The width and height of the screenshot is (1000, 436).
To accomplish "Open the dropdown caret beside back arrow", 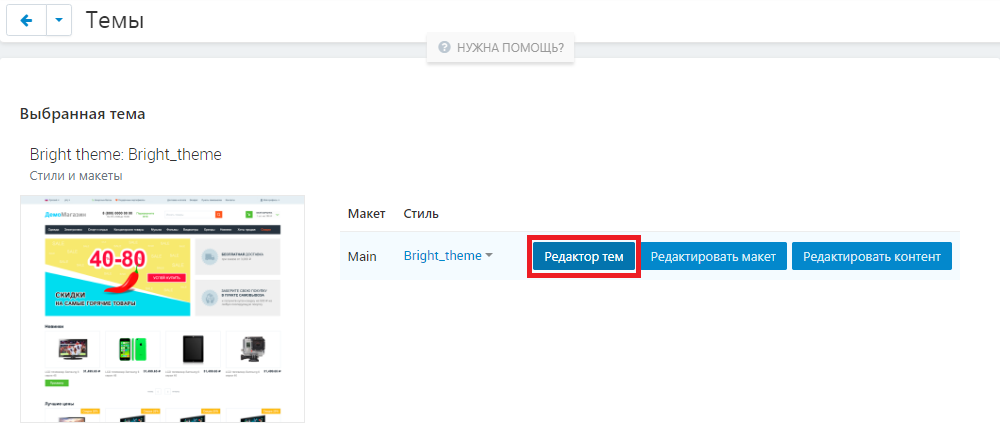I will 59,20.
